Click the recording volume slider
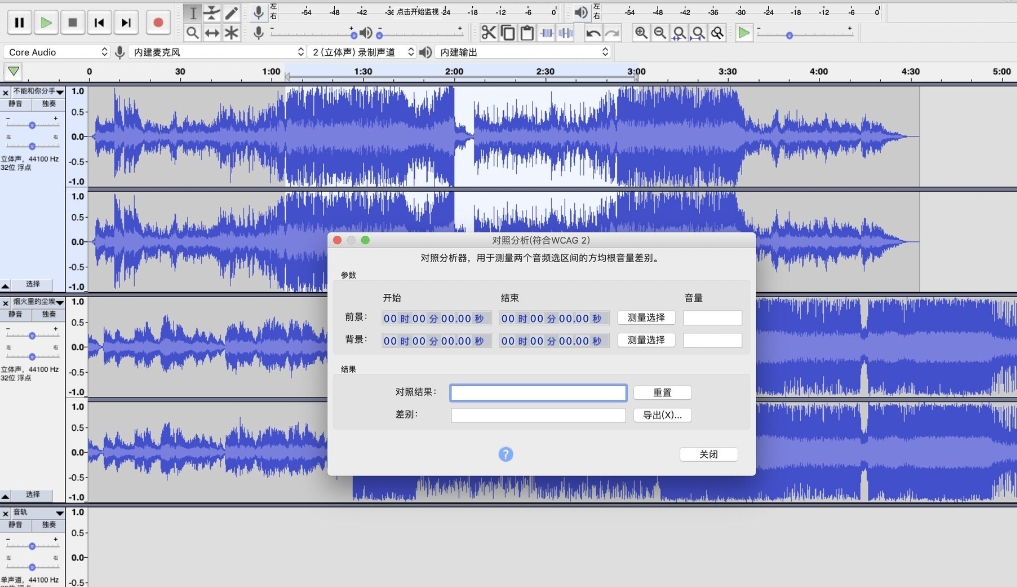The image size is (1017, 587). coord(313,33)
